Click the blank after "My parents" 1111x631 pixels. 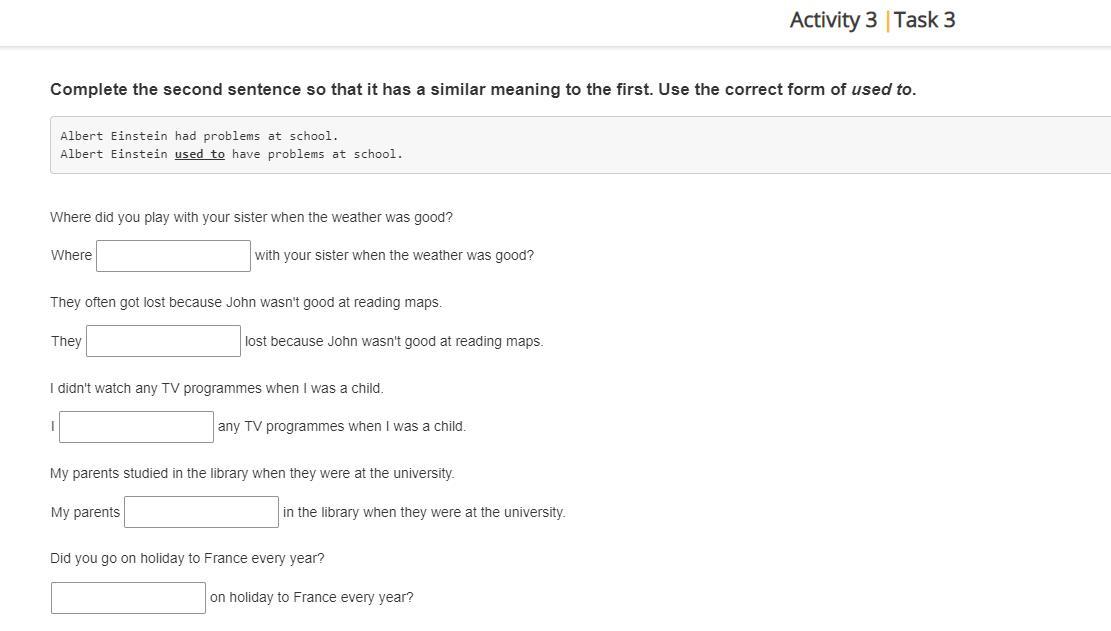pyautogui.click(x=201, y=512)
